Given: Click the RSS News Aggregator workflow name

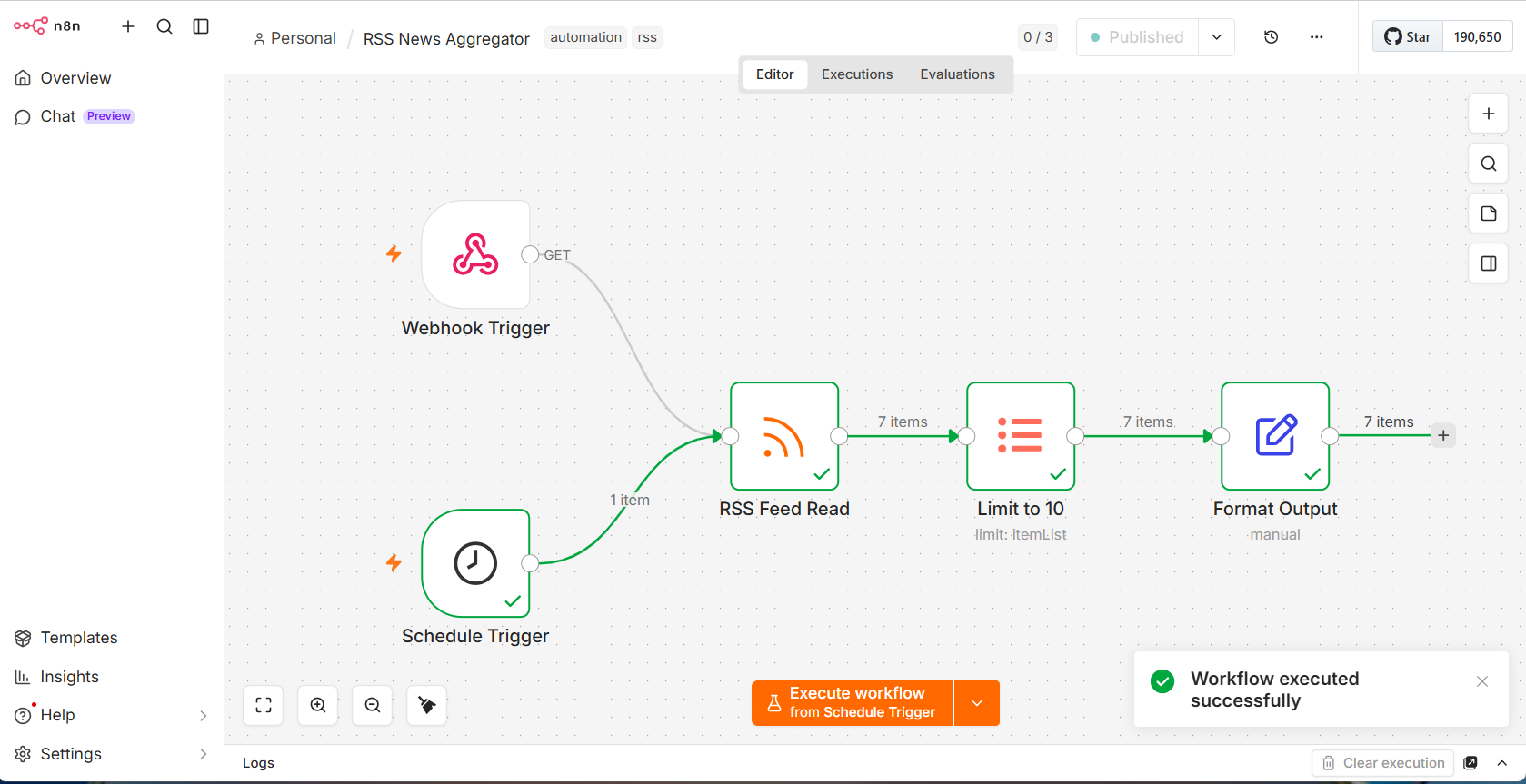Looking at the screenshot, I should pyautogui.click(x=446, y=38).
